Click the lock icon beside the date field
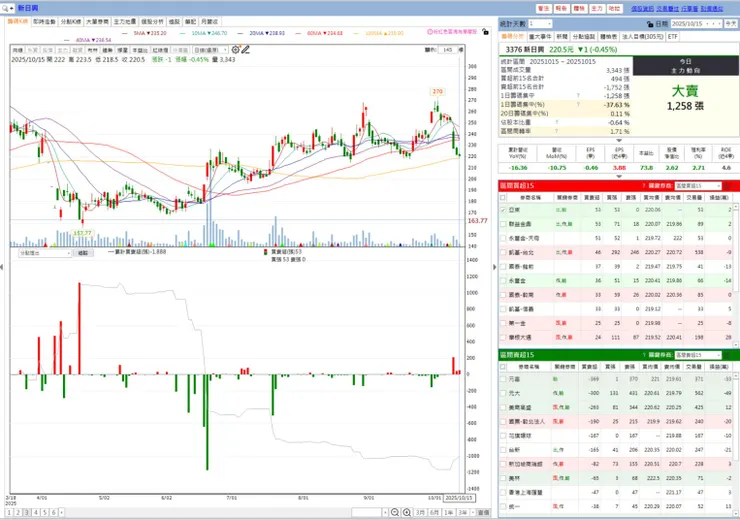This screenshot has width=740, height=520. (x=649, y=24)
